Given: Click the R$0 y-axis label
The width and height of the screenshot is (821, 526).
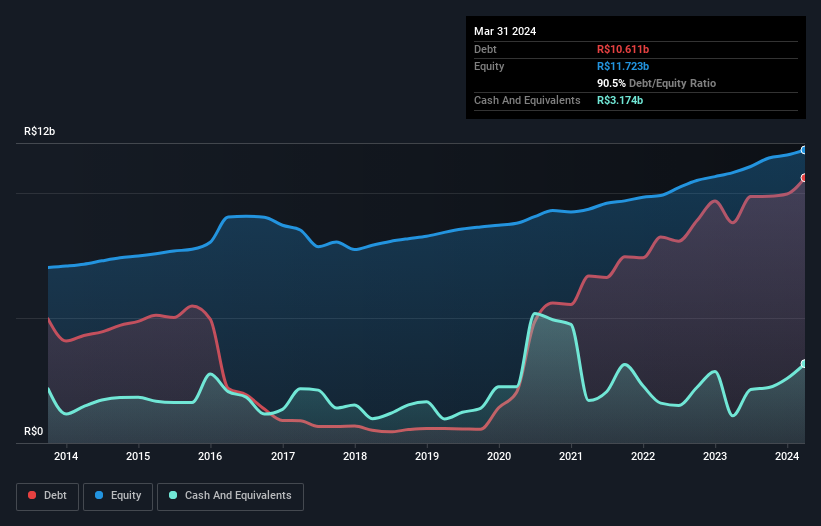Looking at the screenshot, I should coord(34,432).
